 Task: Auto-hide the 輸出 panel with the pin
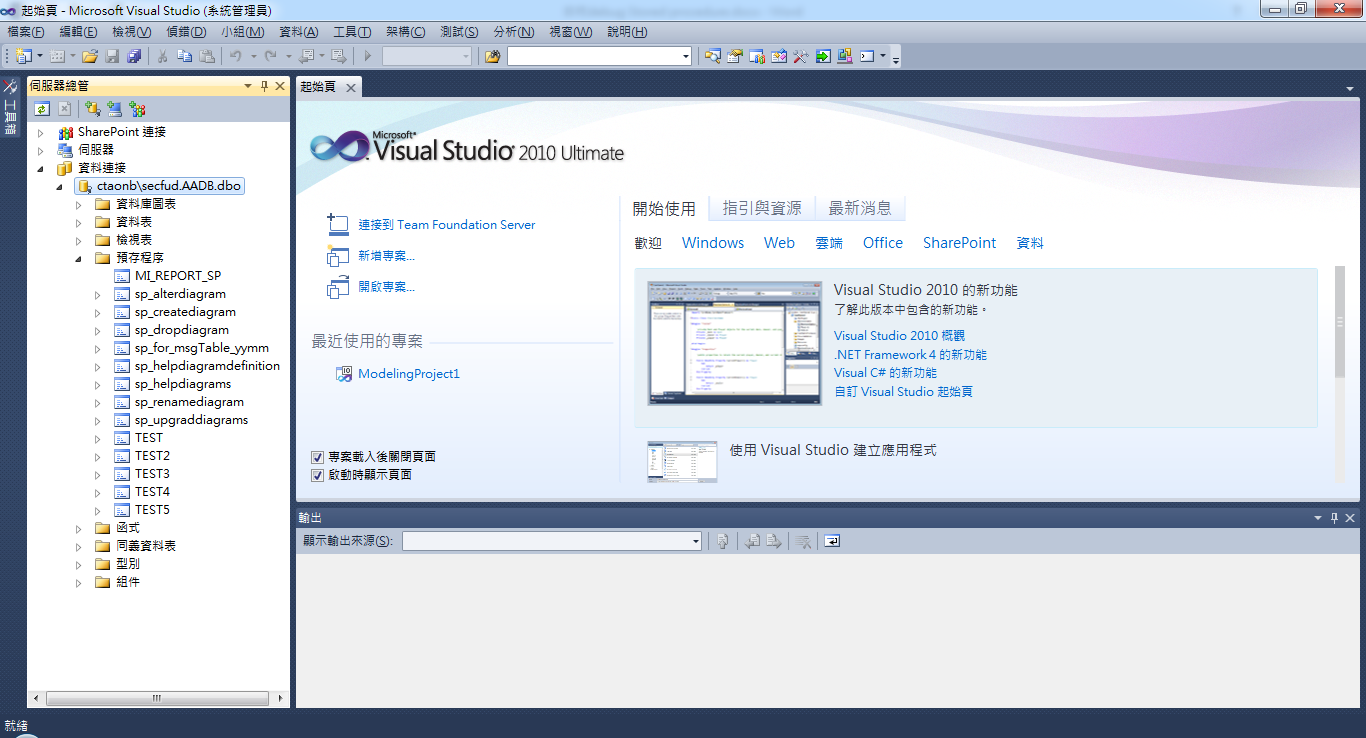click(x=1333, y=517)
